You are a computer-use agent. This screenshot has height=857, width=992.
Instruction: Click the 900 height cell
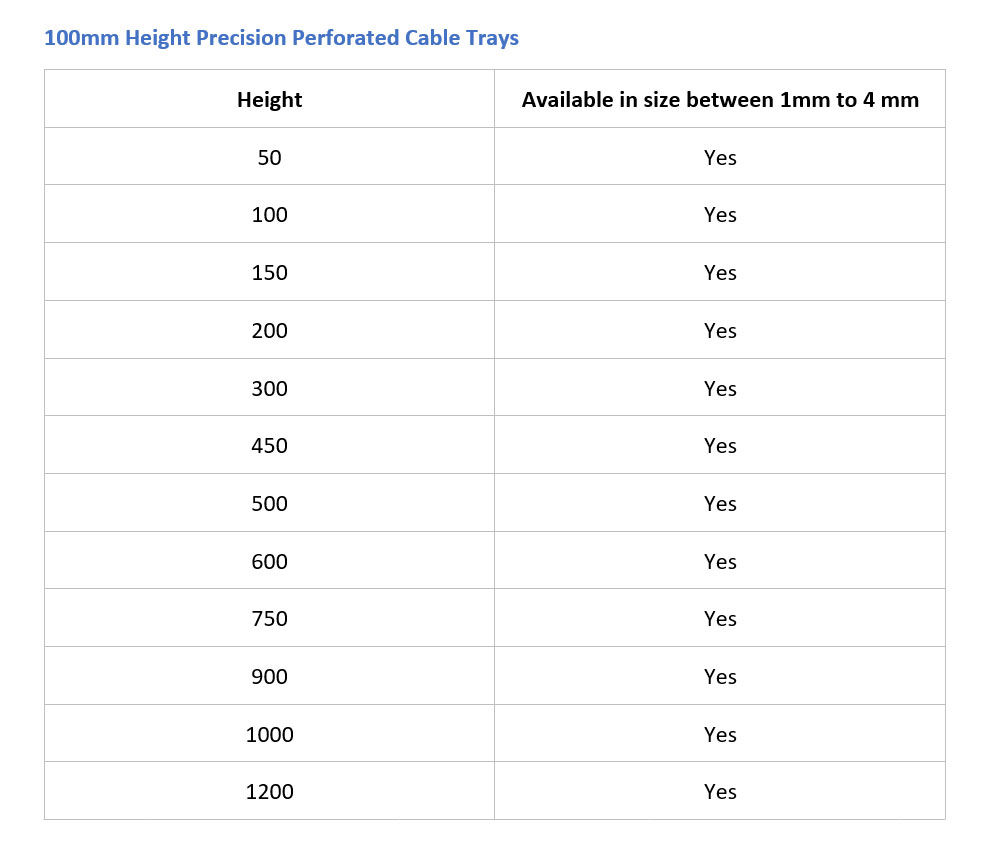tap(270, 676)
